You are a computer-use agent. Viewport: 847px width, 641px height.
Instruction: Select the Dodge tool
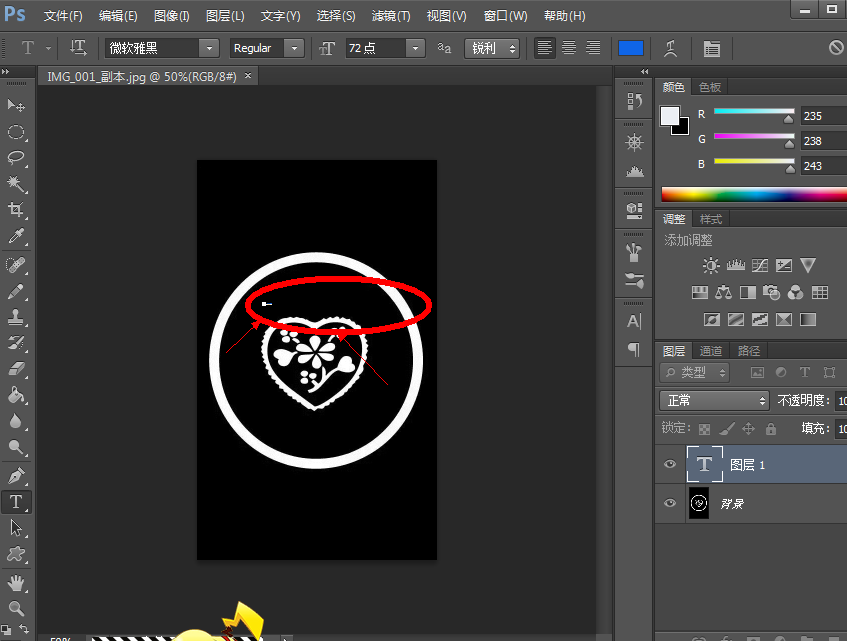(x=16, y=447)
